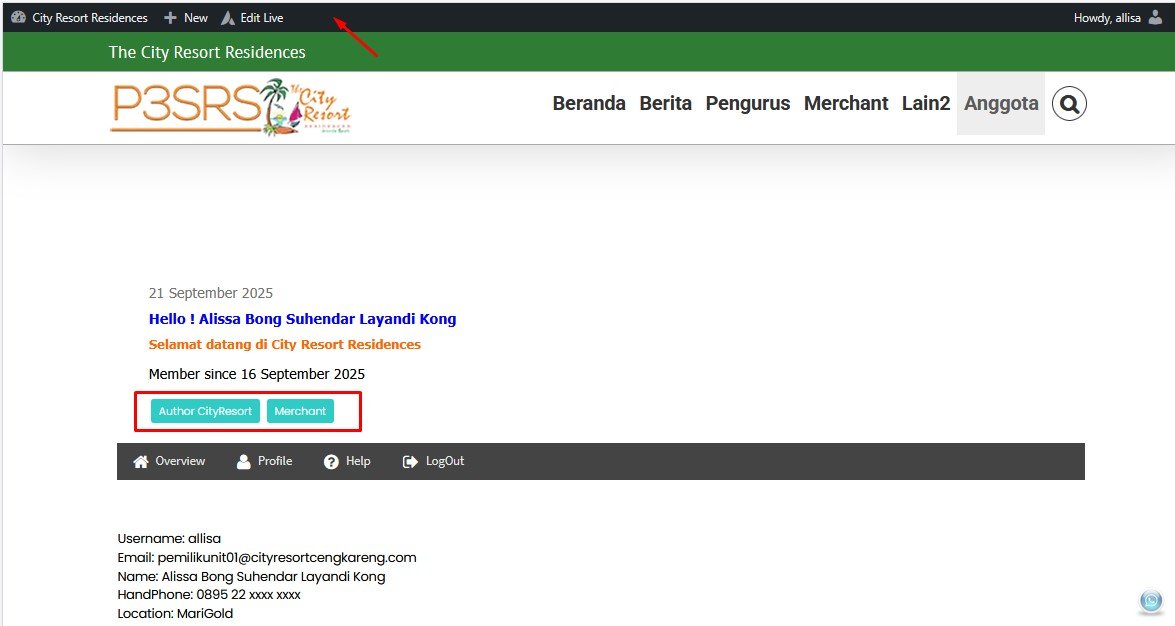Go to the Berita menu item
This screenshot has height=626, width=1175.
(665, 104)
